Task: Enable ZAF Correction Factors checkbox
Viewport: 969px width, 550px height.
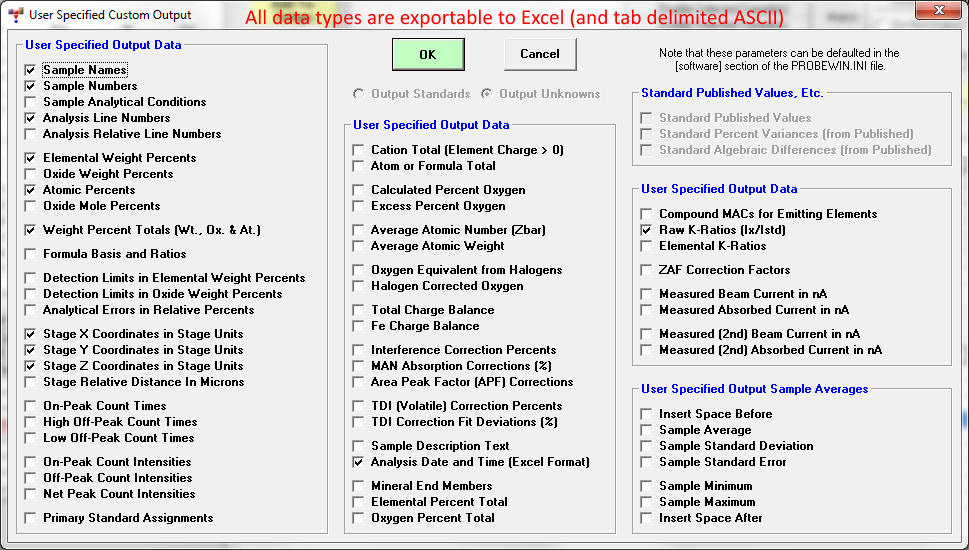Action: click(x=647, y=270)
